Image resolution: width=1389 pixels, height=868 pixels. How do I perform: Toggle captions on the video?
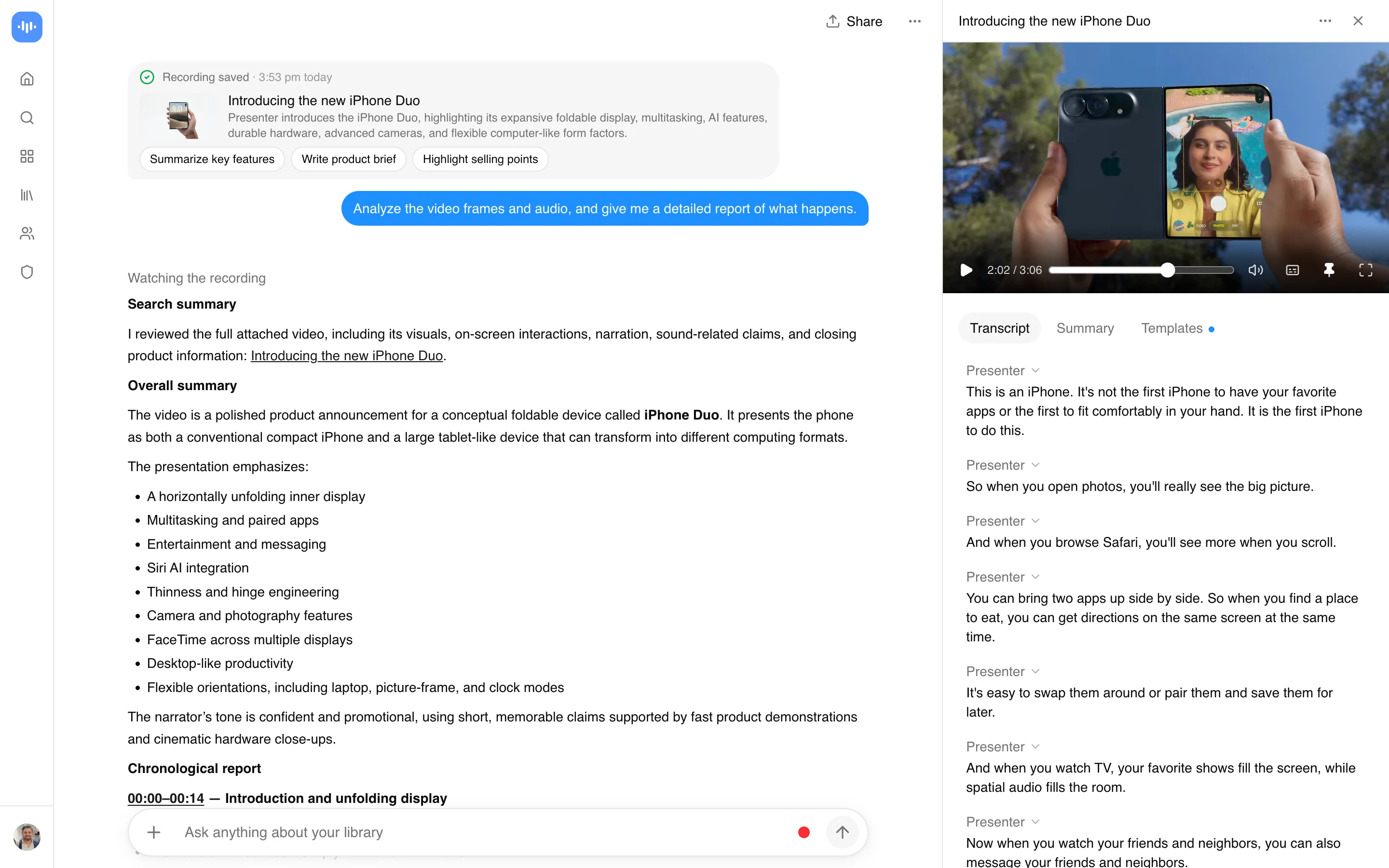tap(1293, 270)
